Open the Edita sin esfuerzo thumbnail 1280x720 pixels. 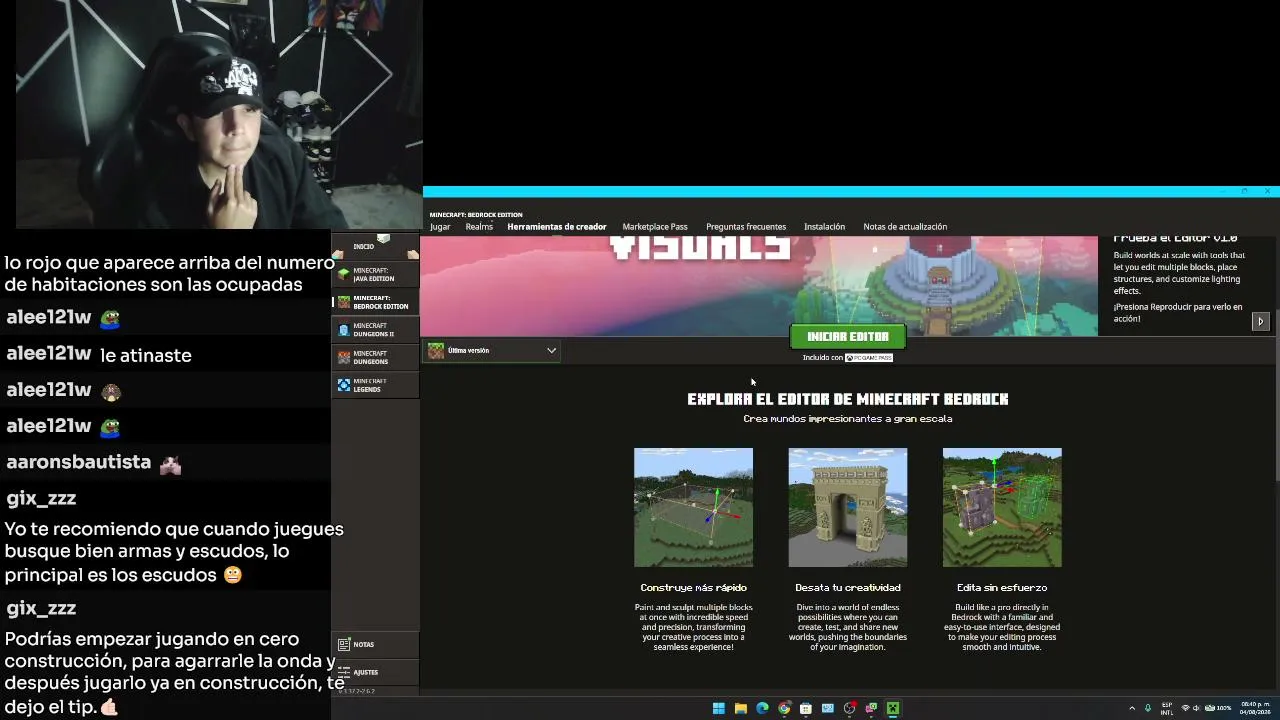[1002, 507]
